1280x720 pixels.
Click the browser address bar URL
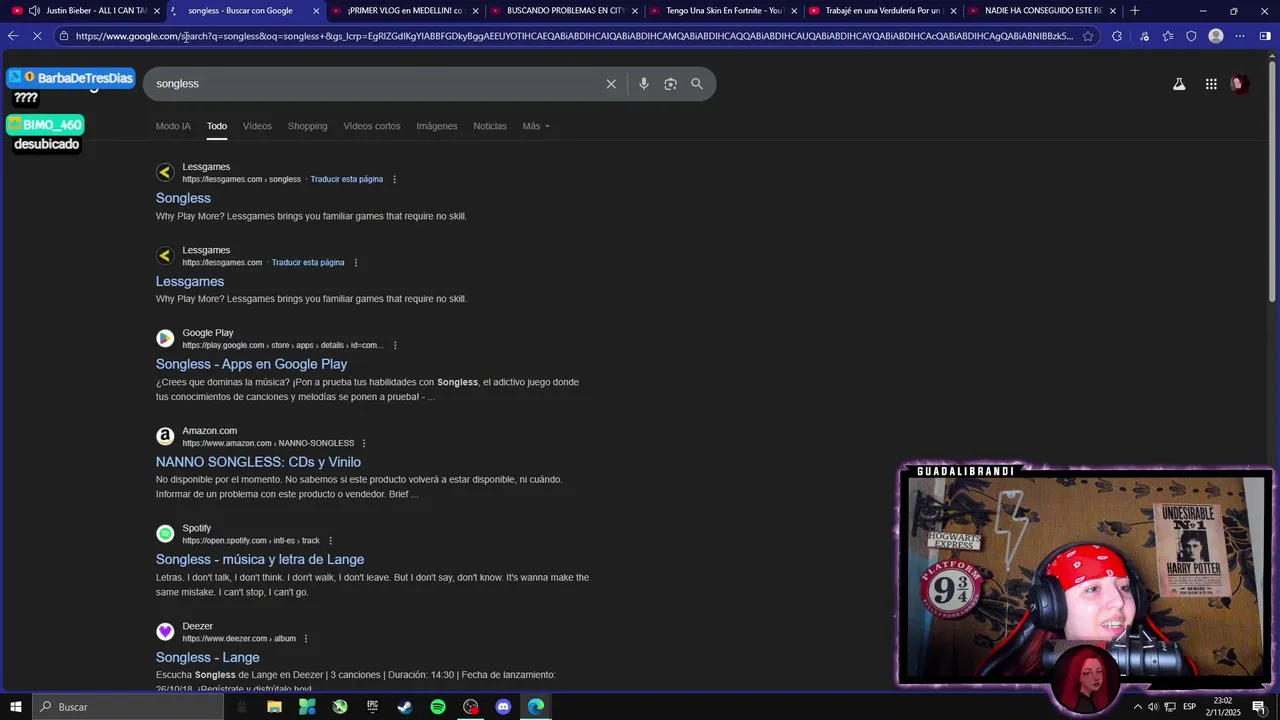tap(574, 36)
